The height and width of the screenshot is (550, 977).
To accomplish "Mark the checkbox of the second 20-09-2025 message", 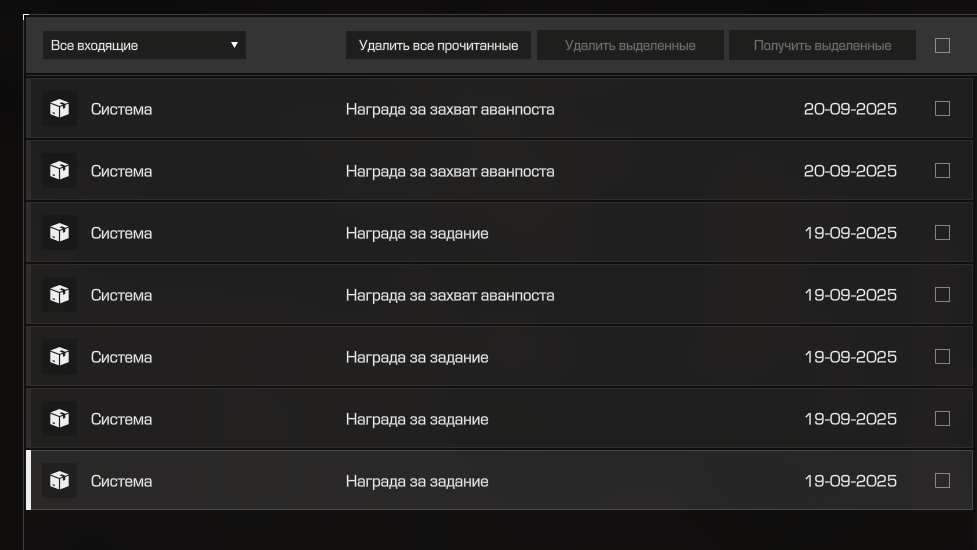I will pos(942,171).
